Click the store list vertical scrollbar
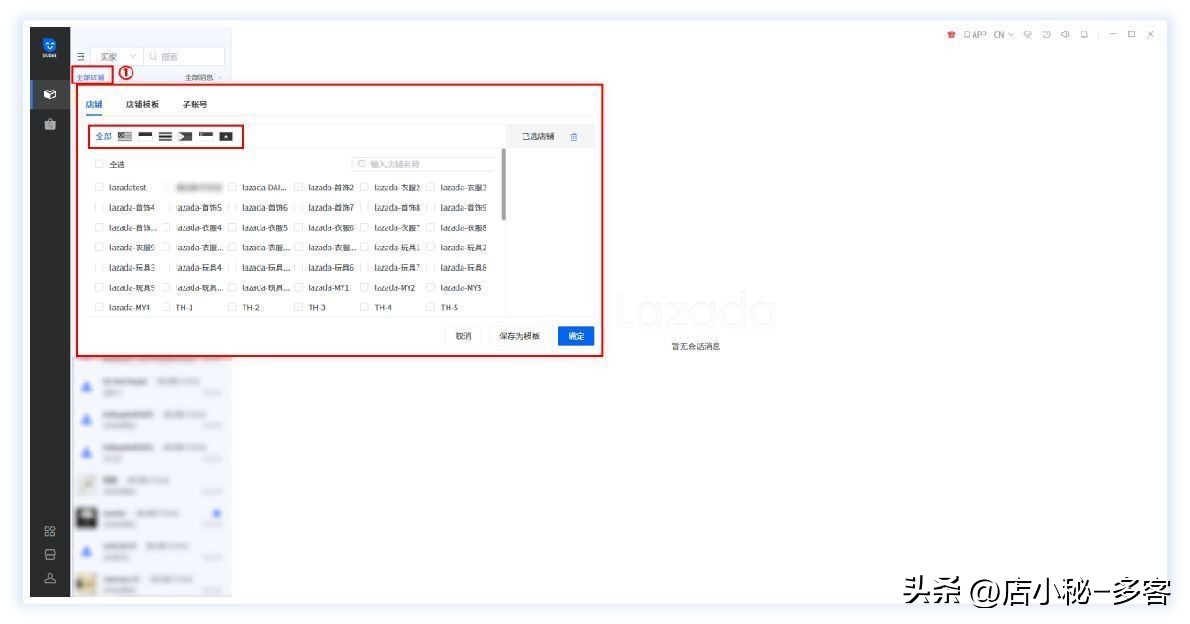Image resolution: width=1190 pixels, height=624 pixels. point(504,184)
